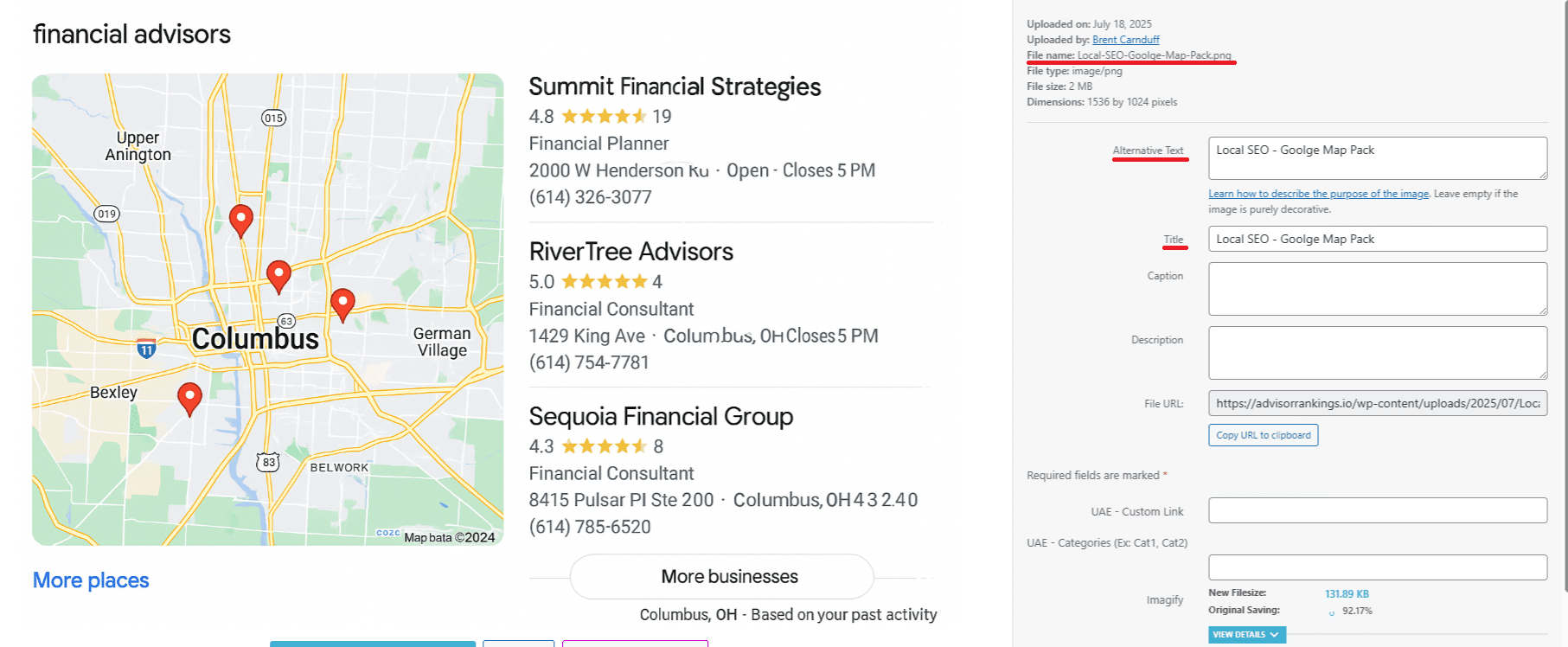Click the UAE - Custom Link field

pos(1378,510)
